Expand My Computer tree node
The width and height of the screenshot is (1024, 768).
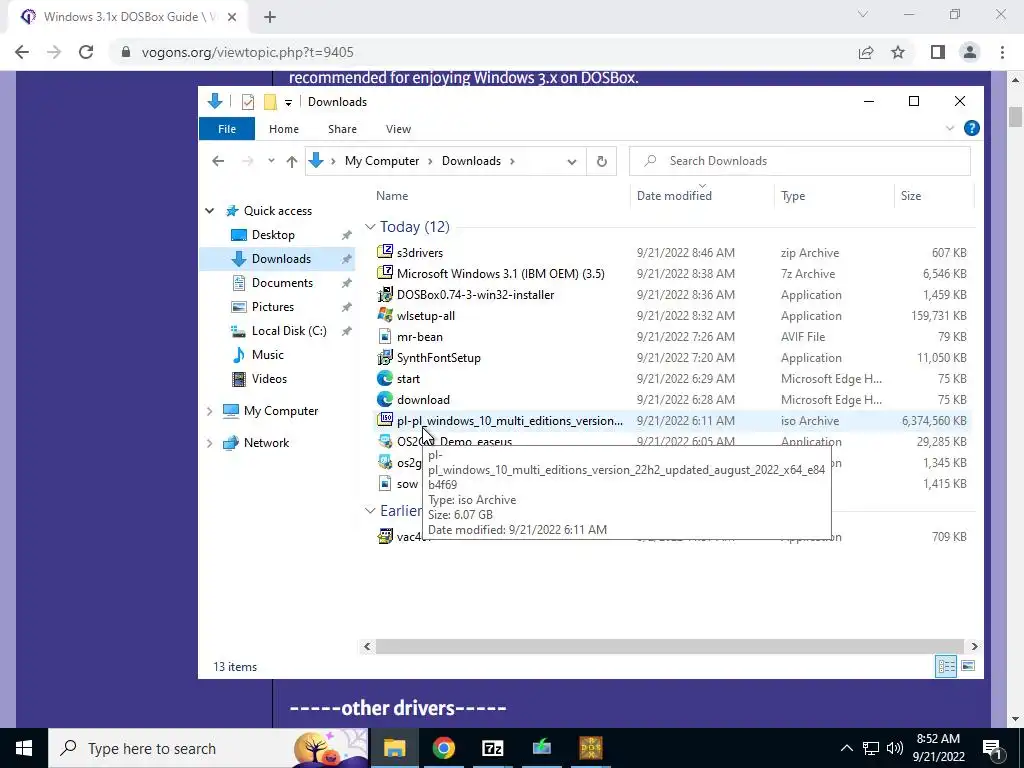[210, 411]
